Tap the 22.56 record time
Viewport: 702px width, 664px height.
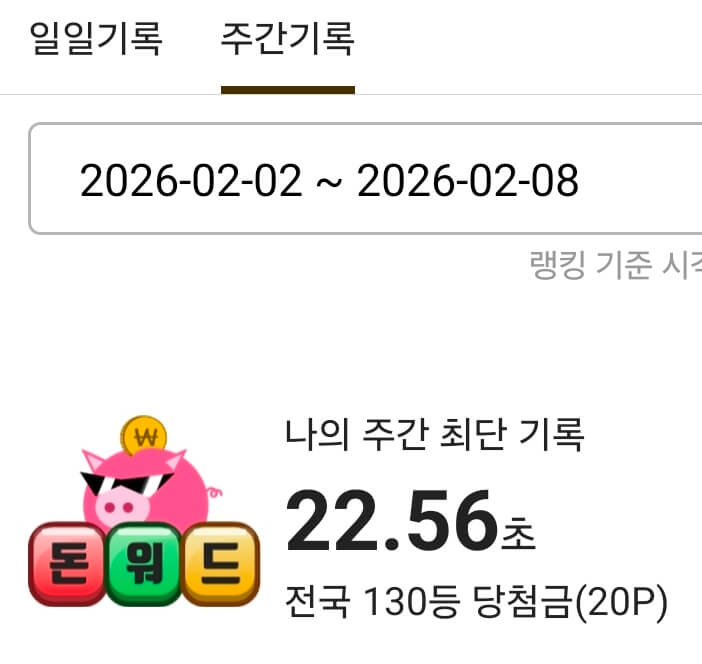tap(392, 521)
